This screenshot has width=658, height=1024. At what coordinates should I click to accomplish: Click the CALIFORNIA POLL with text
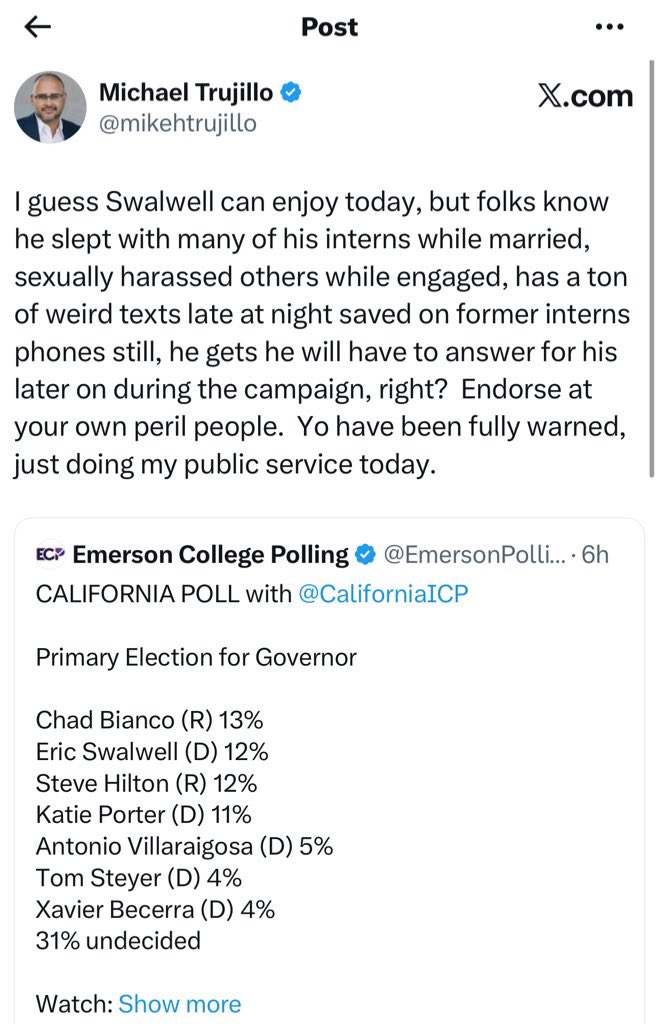point(163,593)
